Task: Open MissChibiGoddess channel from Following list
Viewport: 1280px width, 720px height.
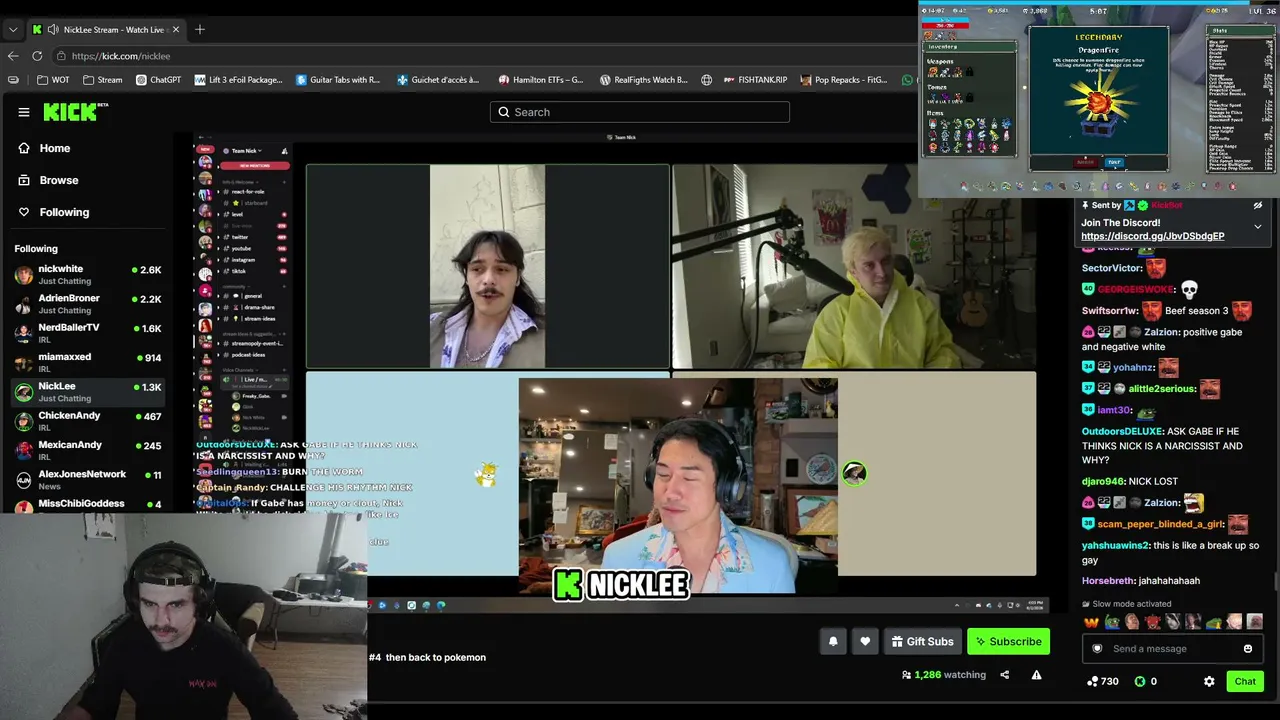Action: coord(88,504)
